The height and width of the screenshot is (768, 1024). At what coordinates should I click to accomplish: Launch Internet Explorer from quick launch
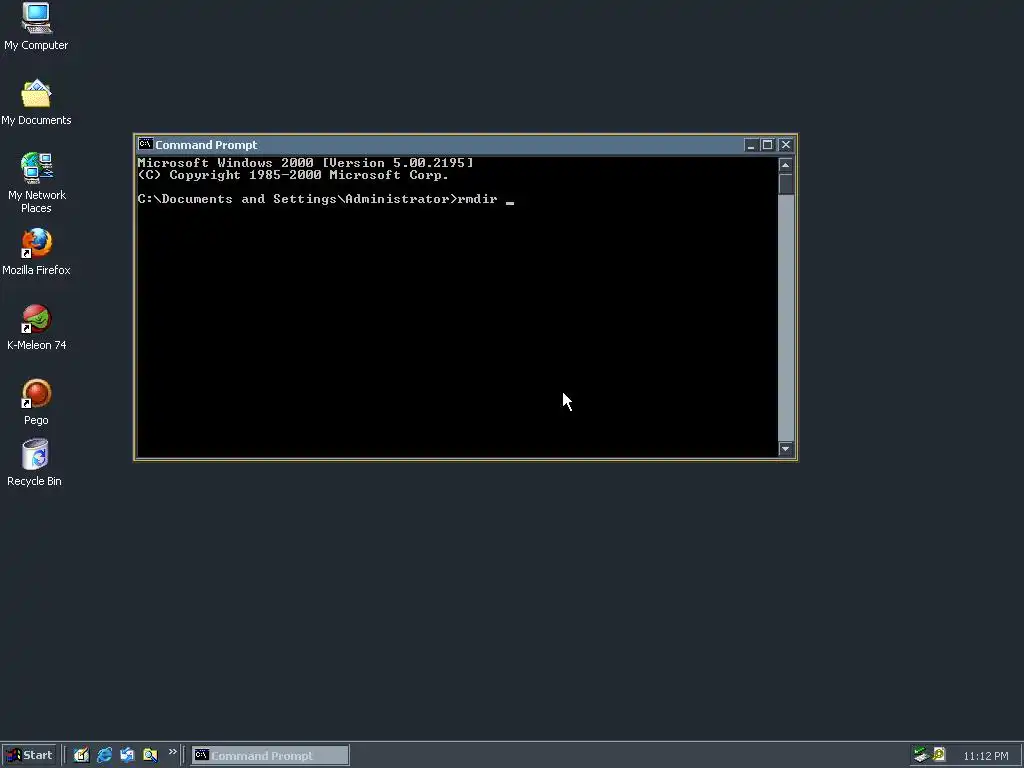pos(104,755)
